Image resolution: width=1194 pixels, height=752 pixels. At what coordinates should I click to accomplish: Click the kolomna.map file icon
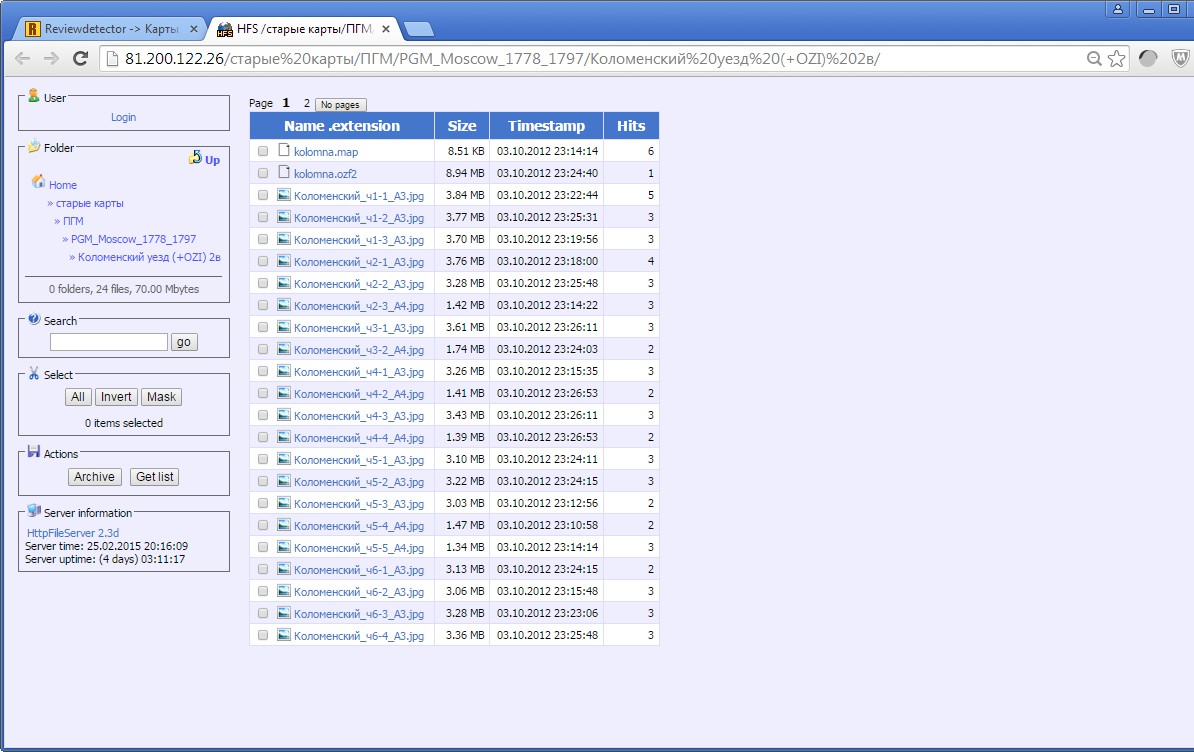(x=284, y=151)
